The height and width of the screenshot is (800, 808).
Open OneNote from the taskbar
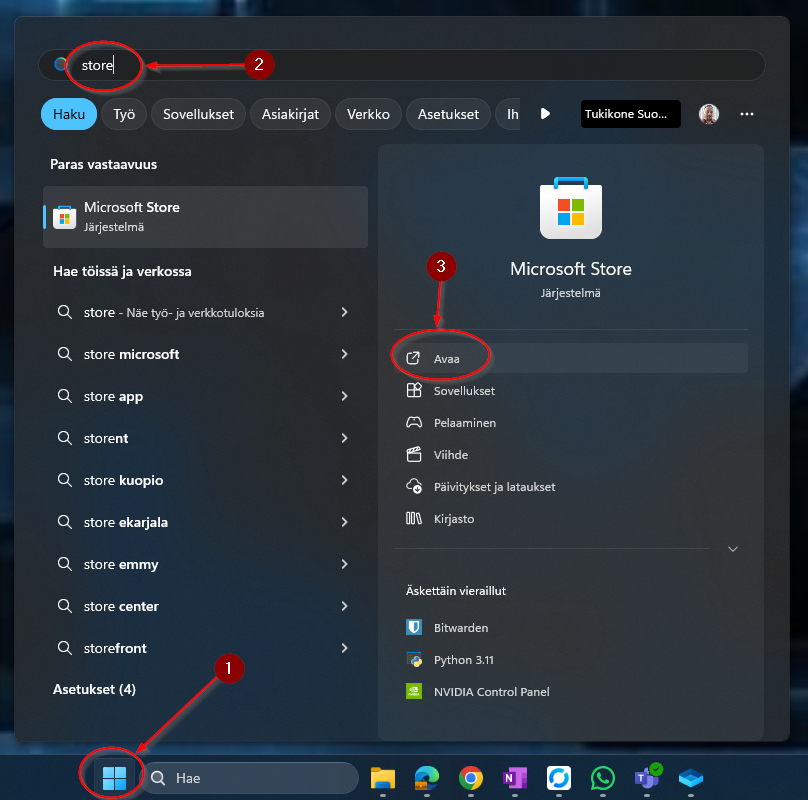click(515, 778)
